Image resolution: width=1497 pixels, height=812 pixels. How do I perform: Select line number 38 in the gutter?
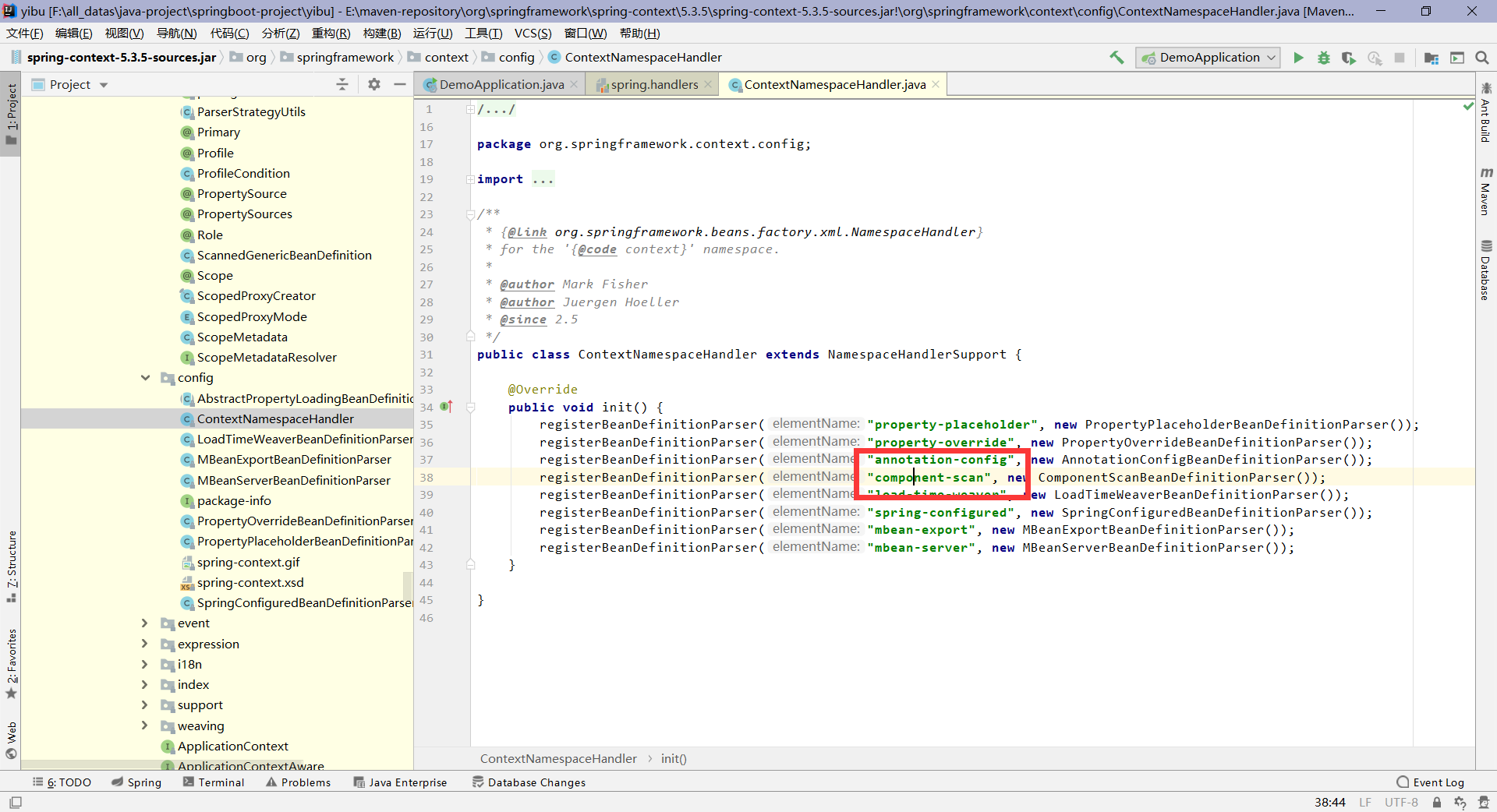pyautogui.click(x=426, y=477)
